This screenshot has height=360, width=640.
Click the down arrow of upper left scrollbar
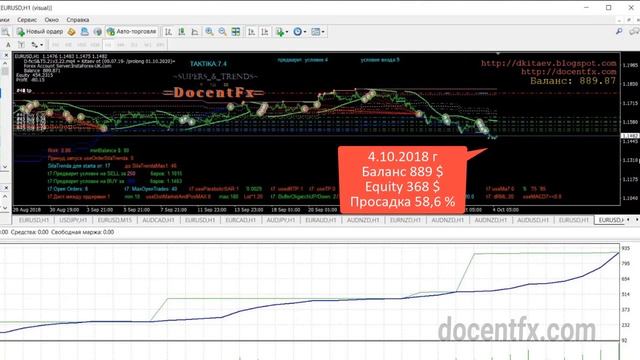pyautogui.click(x=5, y=167)
